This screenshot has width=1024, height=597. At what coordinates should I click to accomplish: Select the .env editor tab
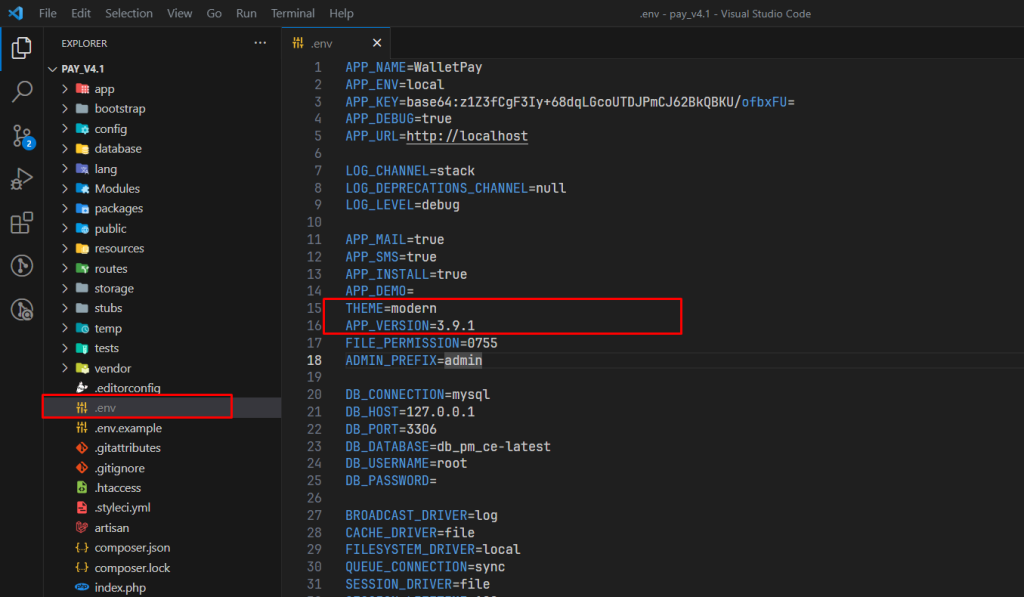(322, 44)
